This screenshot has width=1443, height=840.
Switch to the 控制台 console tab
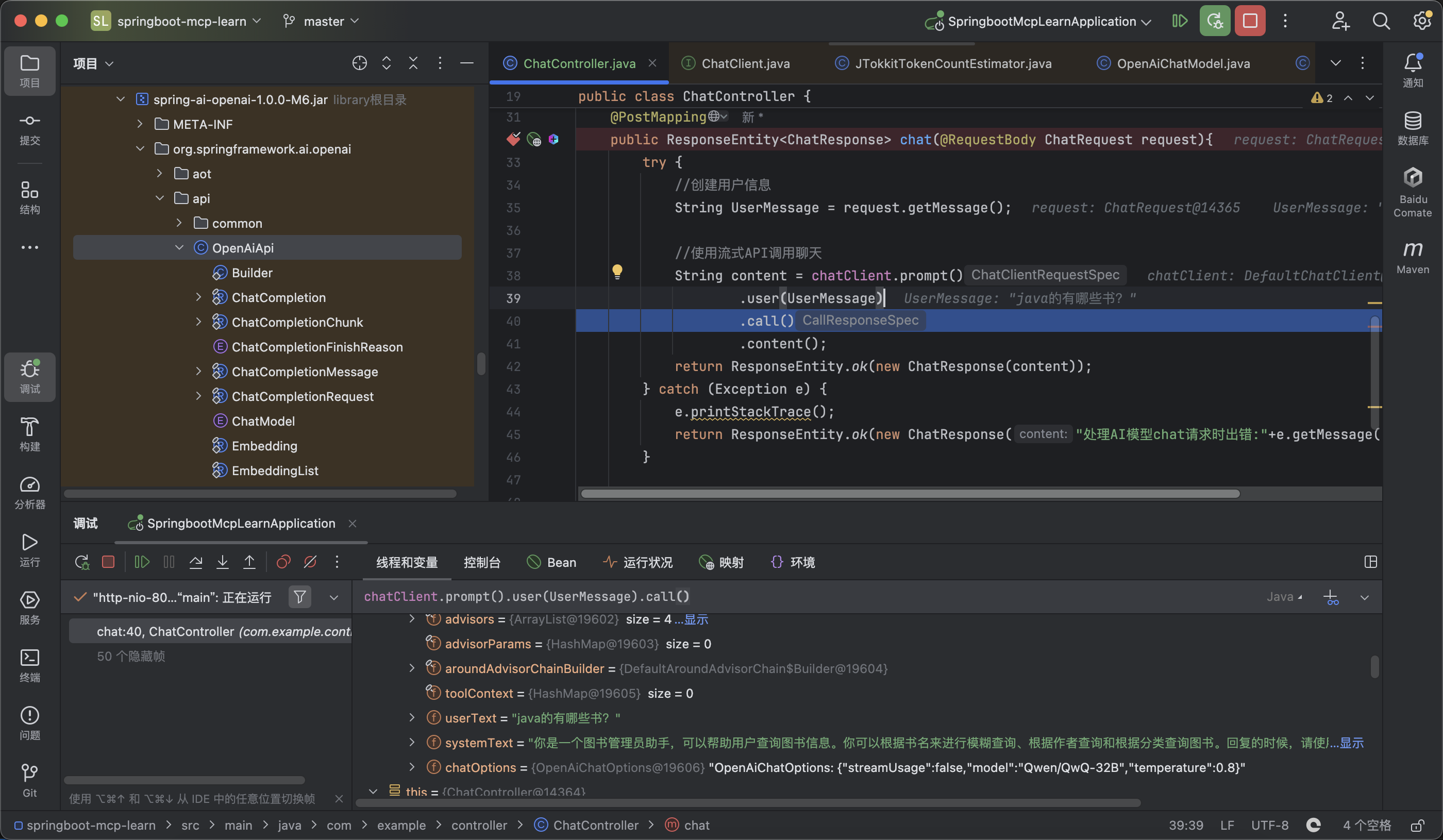tap(482, 562)
